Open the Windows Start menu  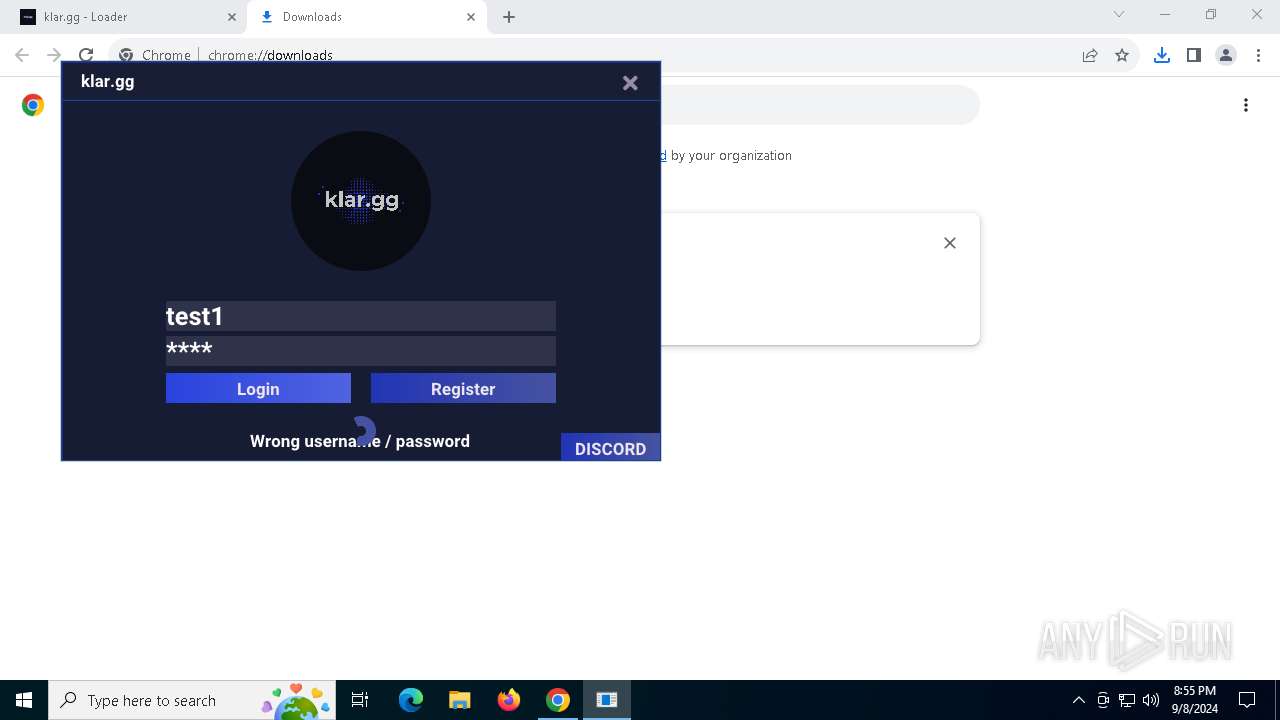click(24, 700)
